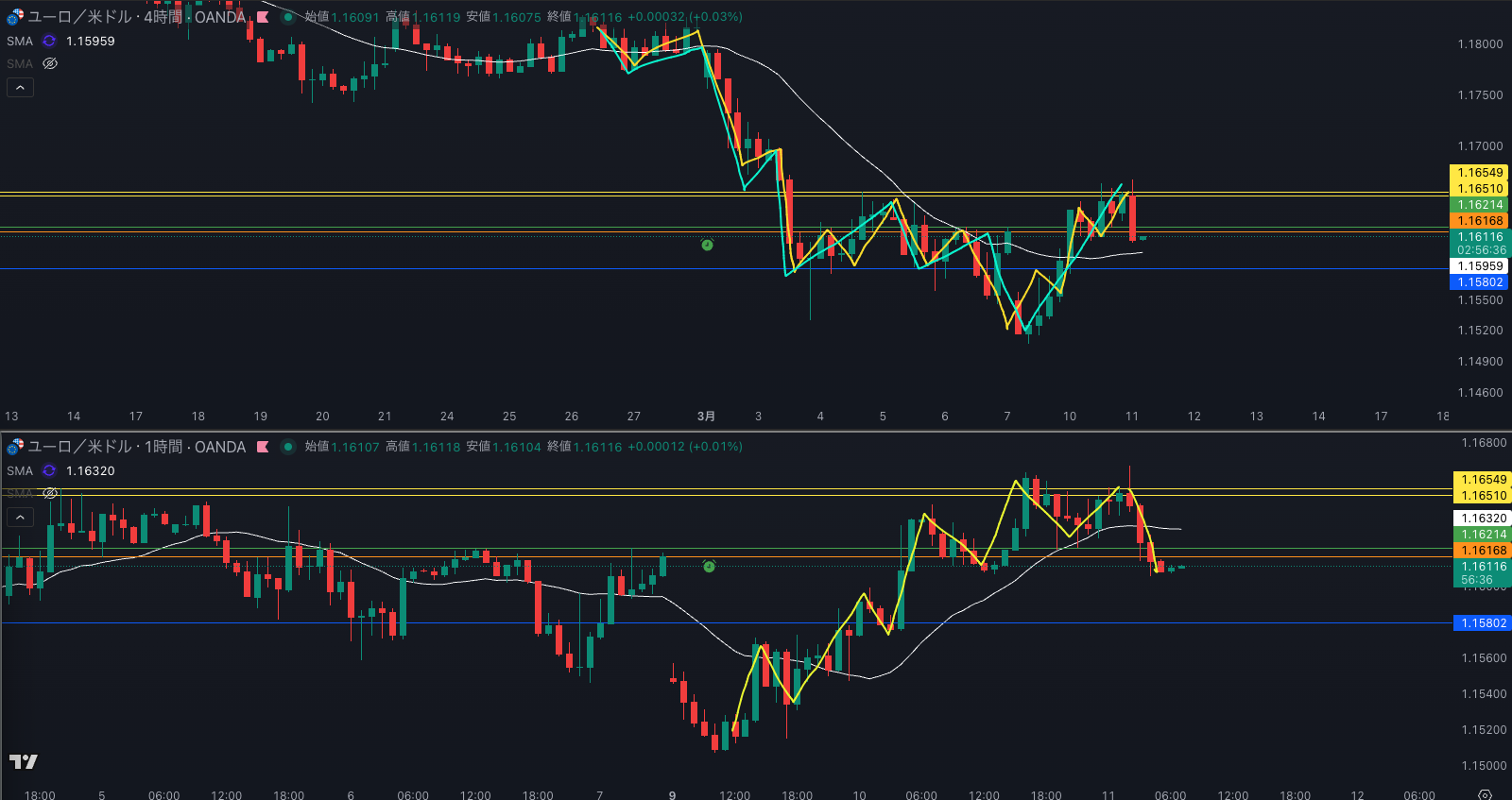
Task: Open symbol title ユーロ/米ドル 1時間 OANDA
Action: click(x=136, y=447)
